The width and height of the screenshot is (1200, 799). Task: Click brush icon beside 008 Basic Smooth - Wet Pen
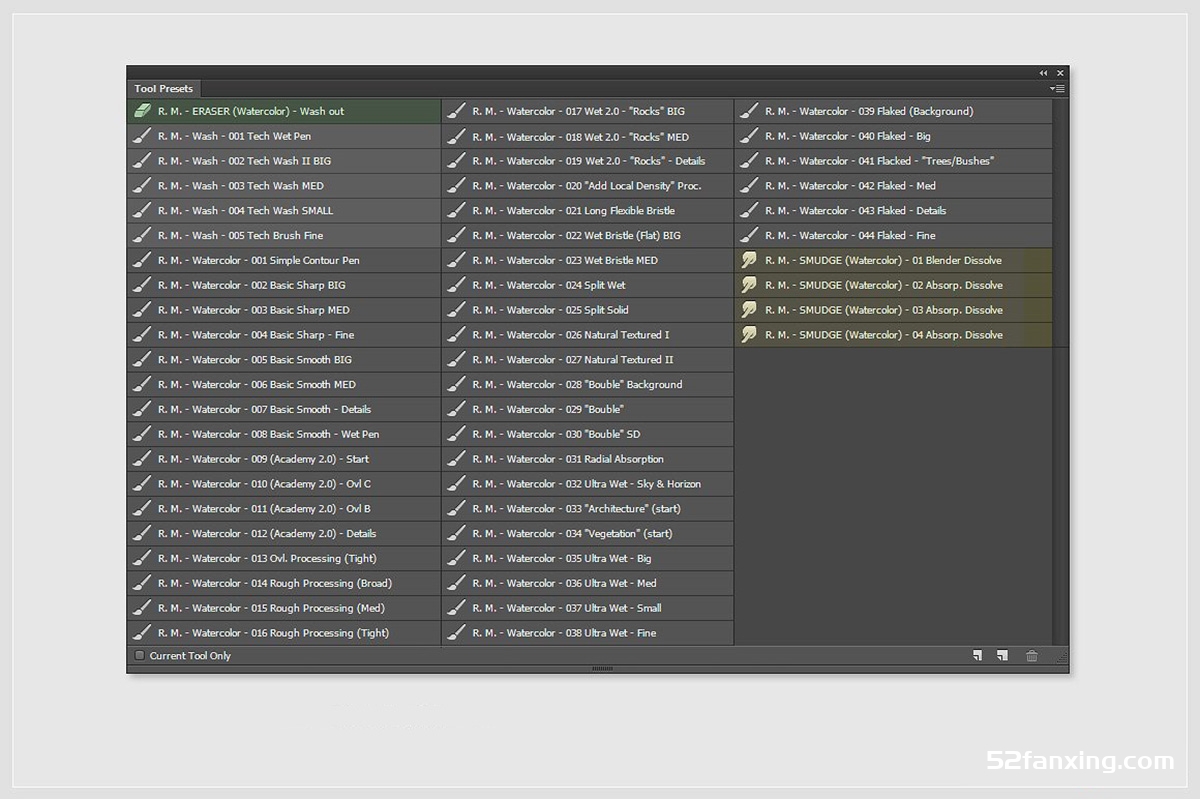[142, 434]
